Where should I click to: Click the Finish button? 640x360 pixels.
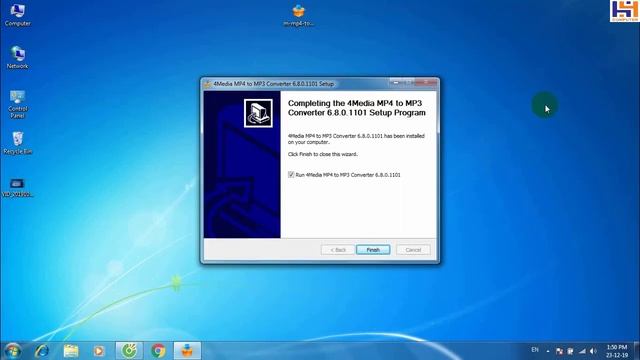(x=373, y=249)
